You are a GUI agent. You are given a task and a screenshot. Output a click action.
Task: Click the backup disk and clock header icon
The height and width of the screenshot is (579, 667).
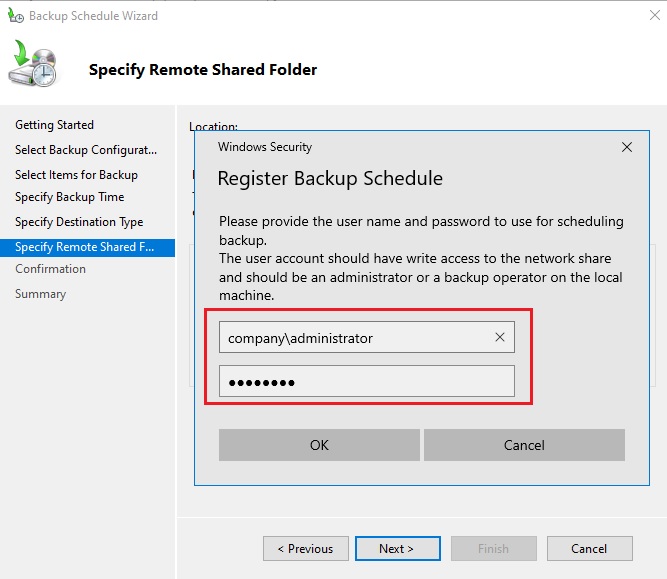coord(35,68)
